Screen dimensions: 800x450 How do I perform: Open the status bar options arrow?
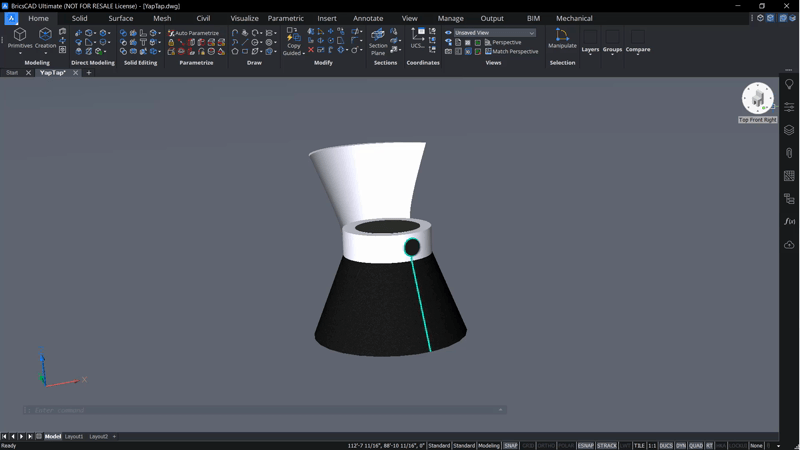point(778,446)
